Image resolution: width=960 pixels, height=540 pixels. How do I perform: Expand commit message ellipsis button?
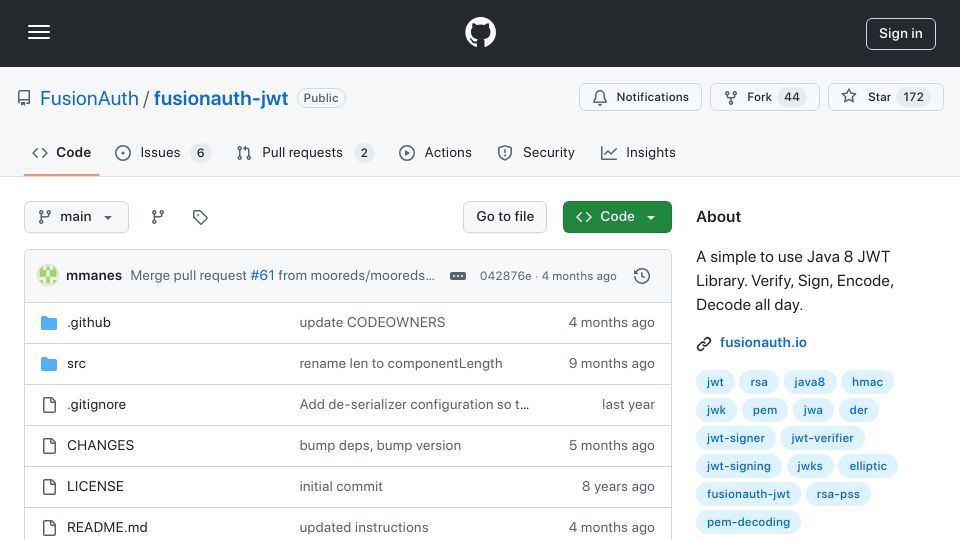[x=458, y=276]
